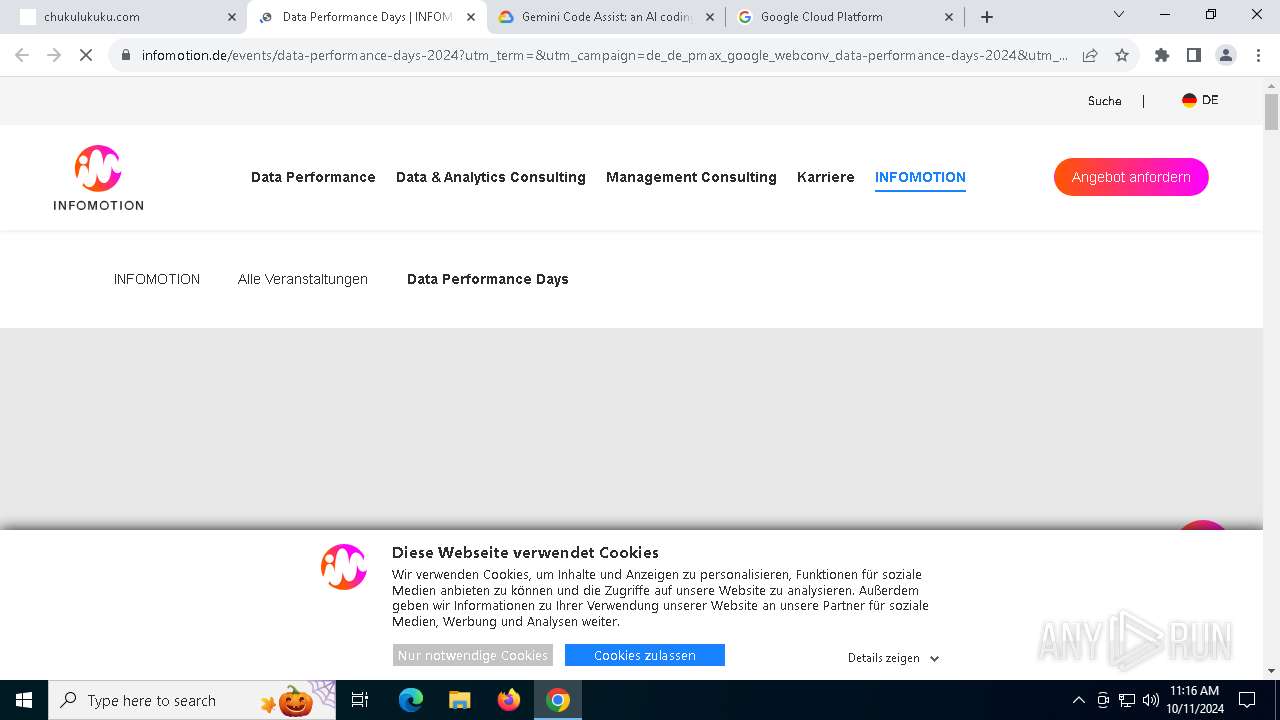Expand Details zeigen in cookie banner
1280x720 pixels.
(x=894, y=658)
